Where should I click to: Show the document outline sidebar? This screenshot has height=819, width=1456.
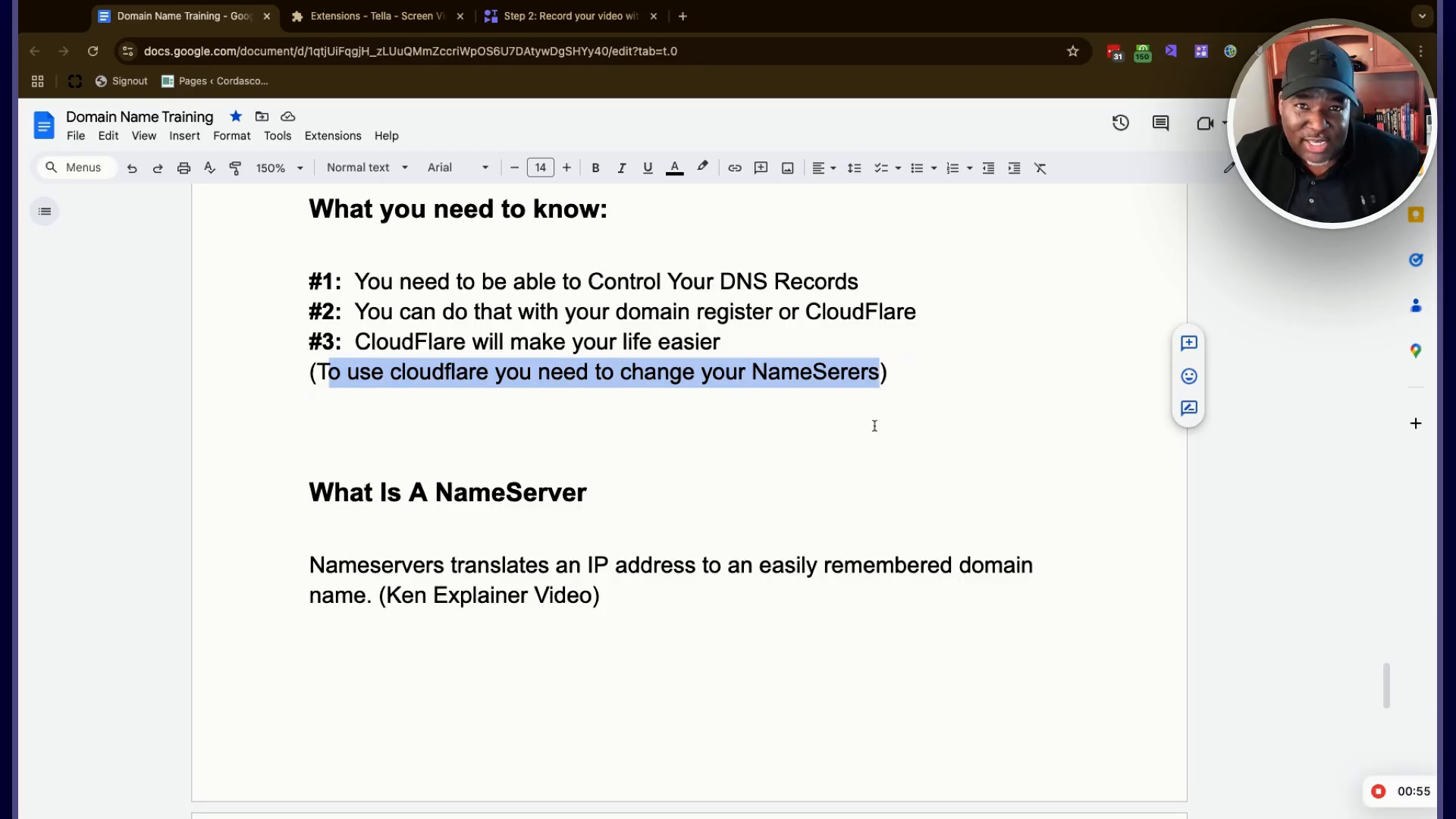tap(45, 212)
